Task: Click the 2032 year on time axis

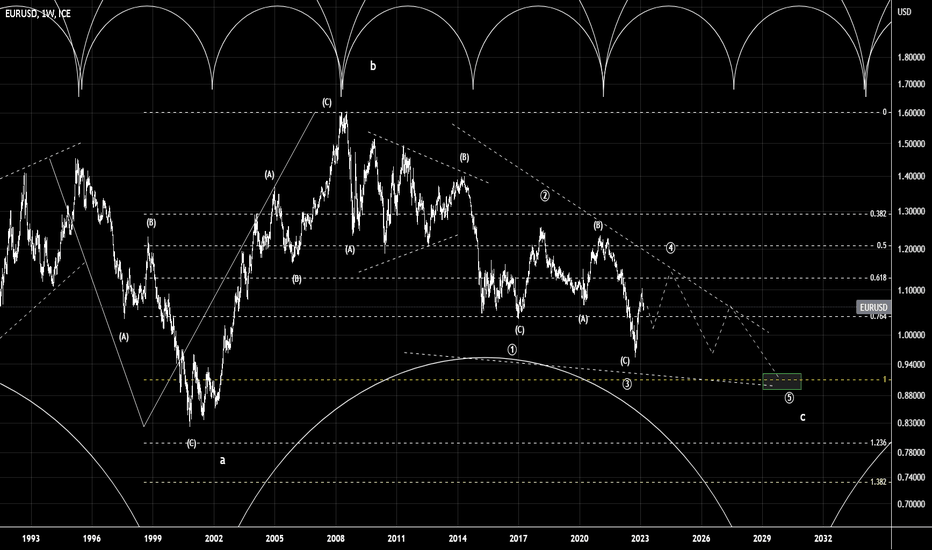Action: click(823, 539)
